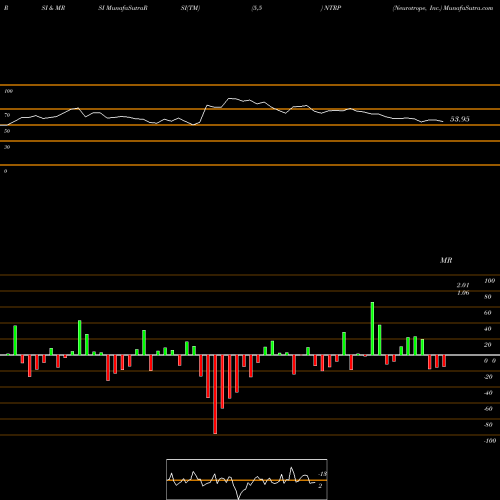Image resolution: width=500 pixels, height=500 pixels.
Task: Click the 30 level label on RSI axis
Action: point(7,147)
